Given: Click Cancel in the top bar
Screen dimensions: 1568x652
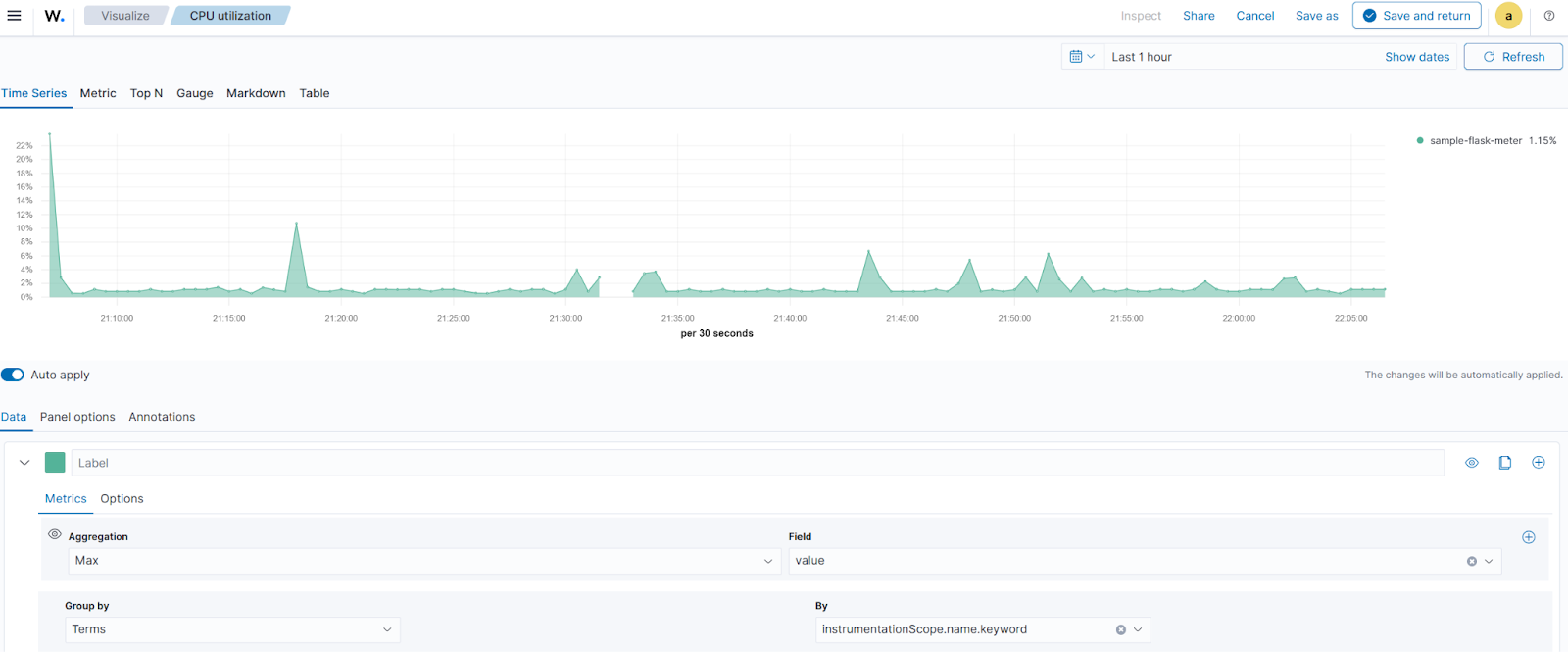Looking at the screenshot, I should [x=1255, y=16].
